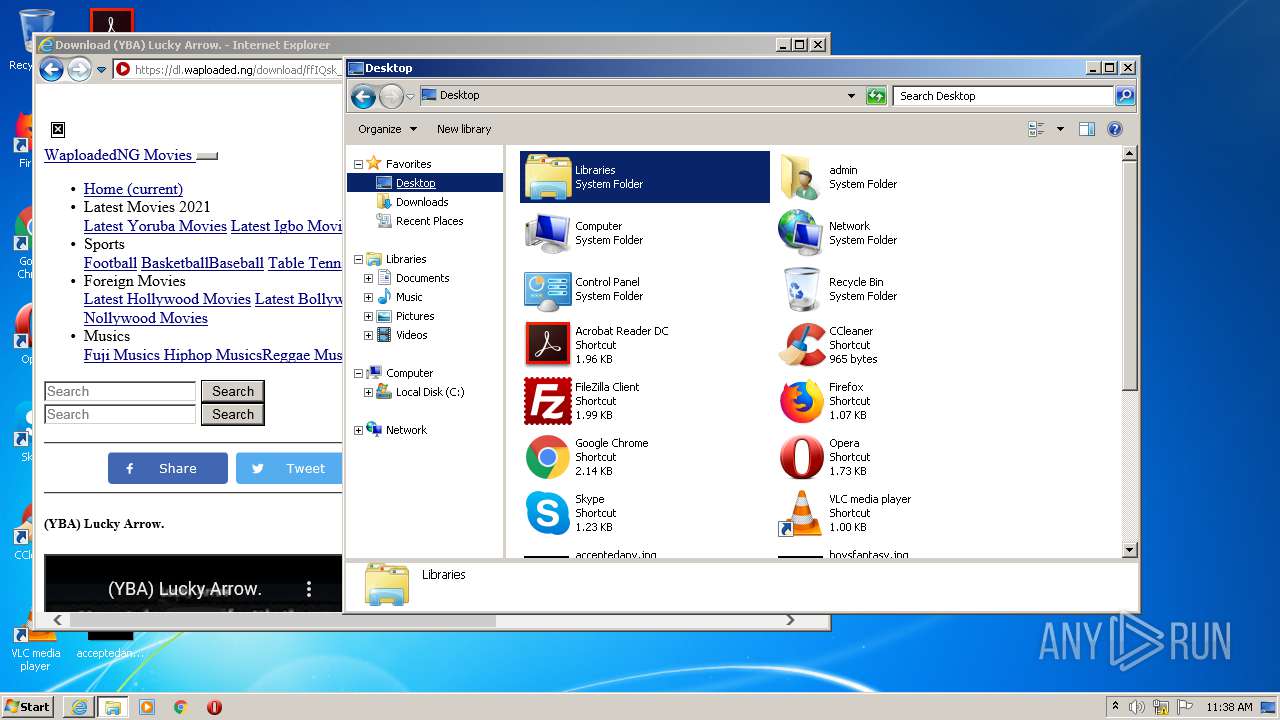The image size is (1280, 720).
Task: Click the Explorer vertical scrollbar down arrow
Action: (x=1130, y=550)
